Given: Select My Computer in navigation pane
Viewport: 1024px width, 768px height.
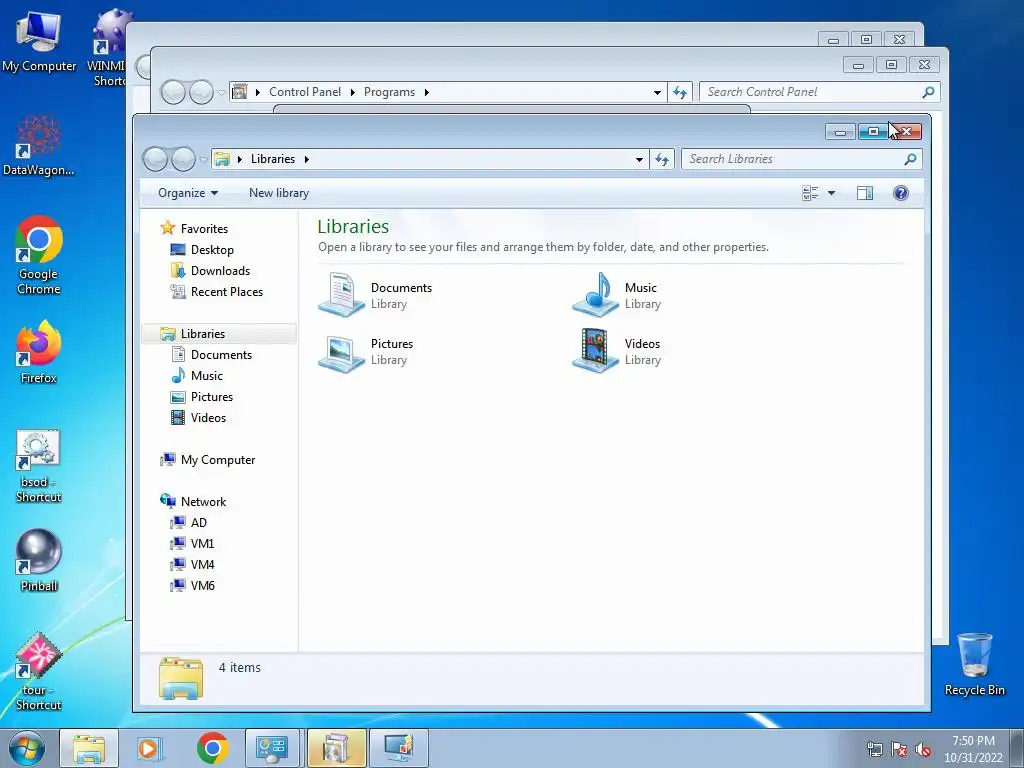Looking at the screenshot, I should point(217,460).
